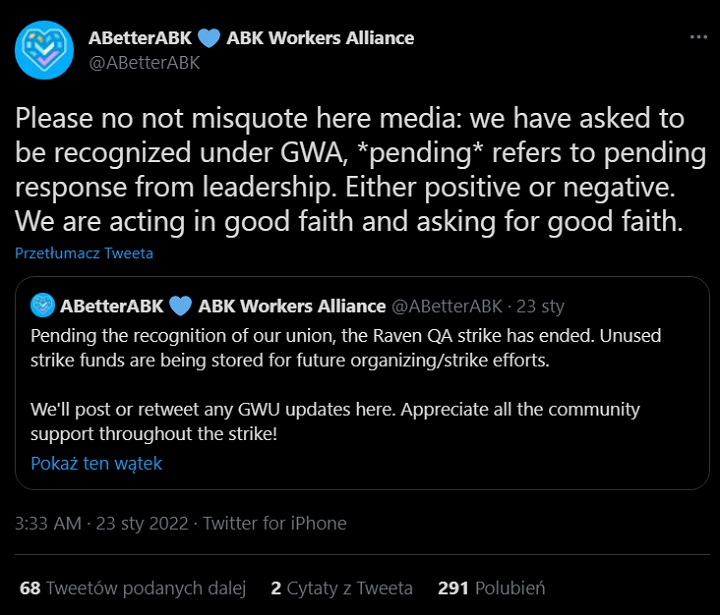The height and width of the screenshot is (615, 720).
Task: Open the three-dot more options menu
Action: [x=698, y=37]
